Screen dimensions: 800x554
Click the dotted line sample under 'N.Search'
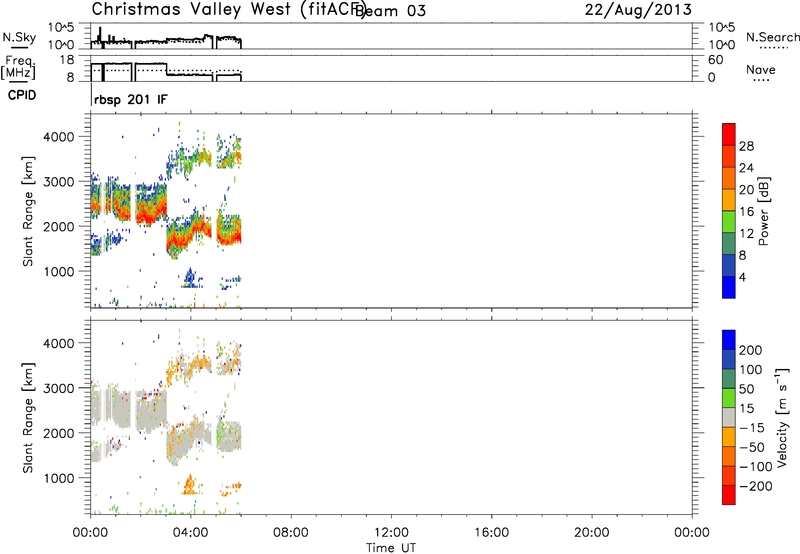[x=773, y=48]
